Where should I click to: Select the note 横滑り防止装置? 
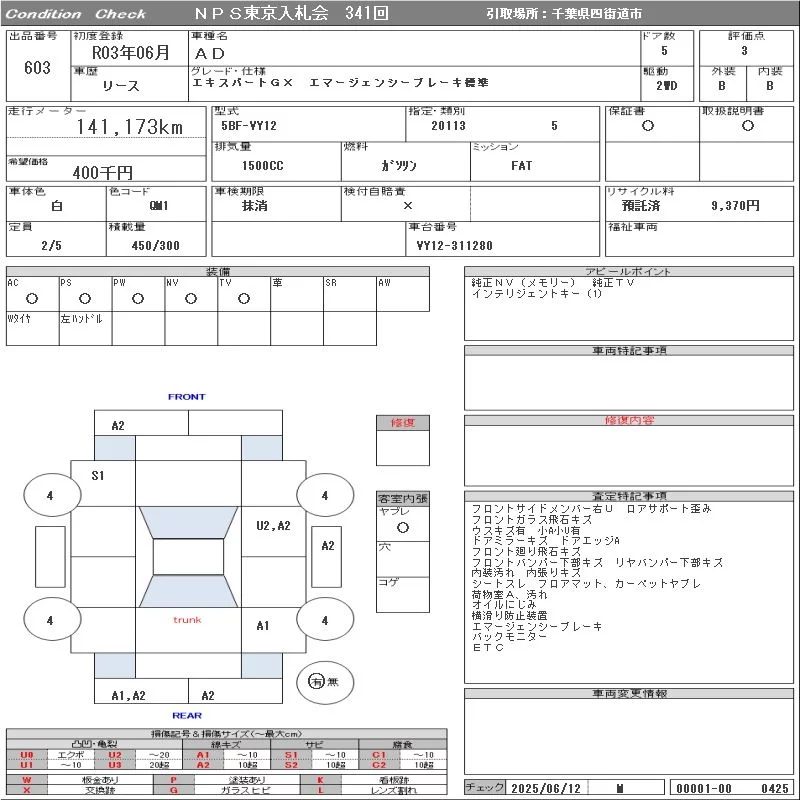(x=510, y=615)
